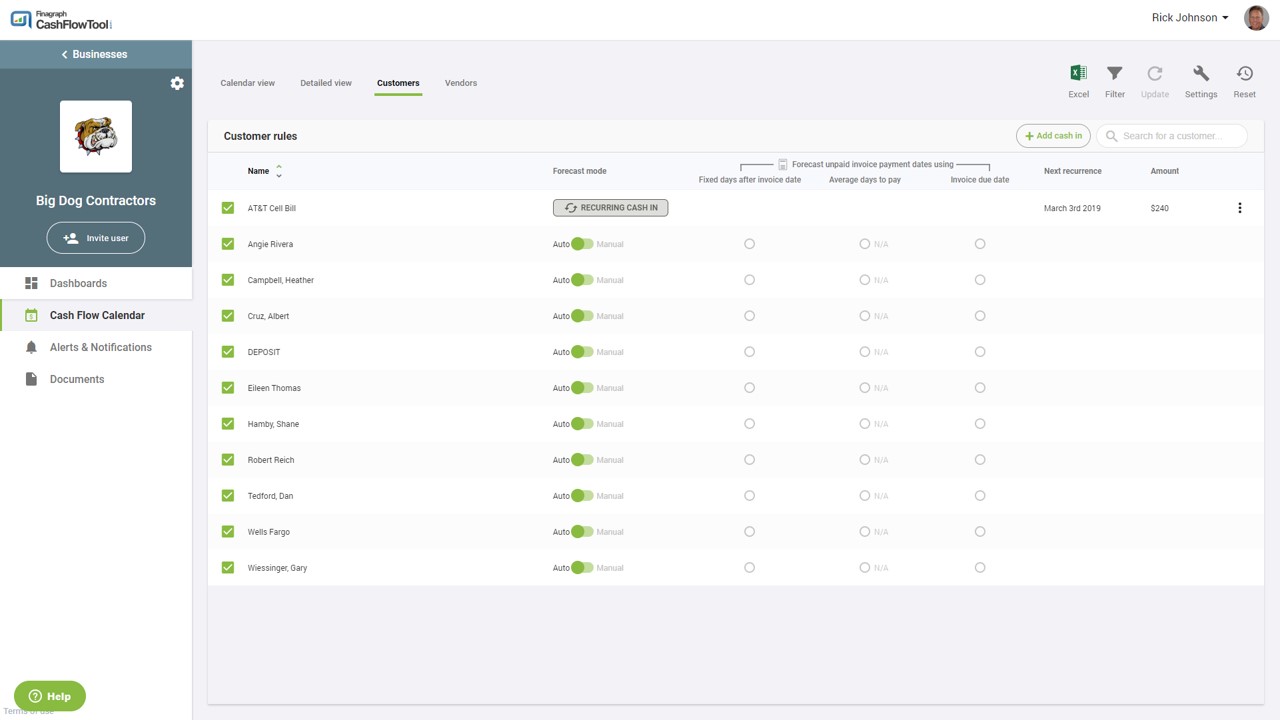This screenshot has width=1280, height=720.
Task: Click the RECURRING CASH IN button
Action: [x=610, y=208]
